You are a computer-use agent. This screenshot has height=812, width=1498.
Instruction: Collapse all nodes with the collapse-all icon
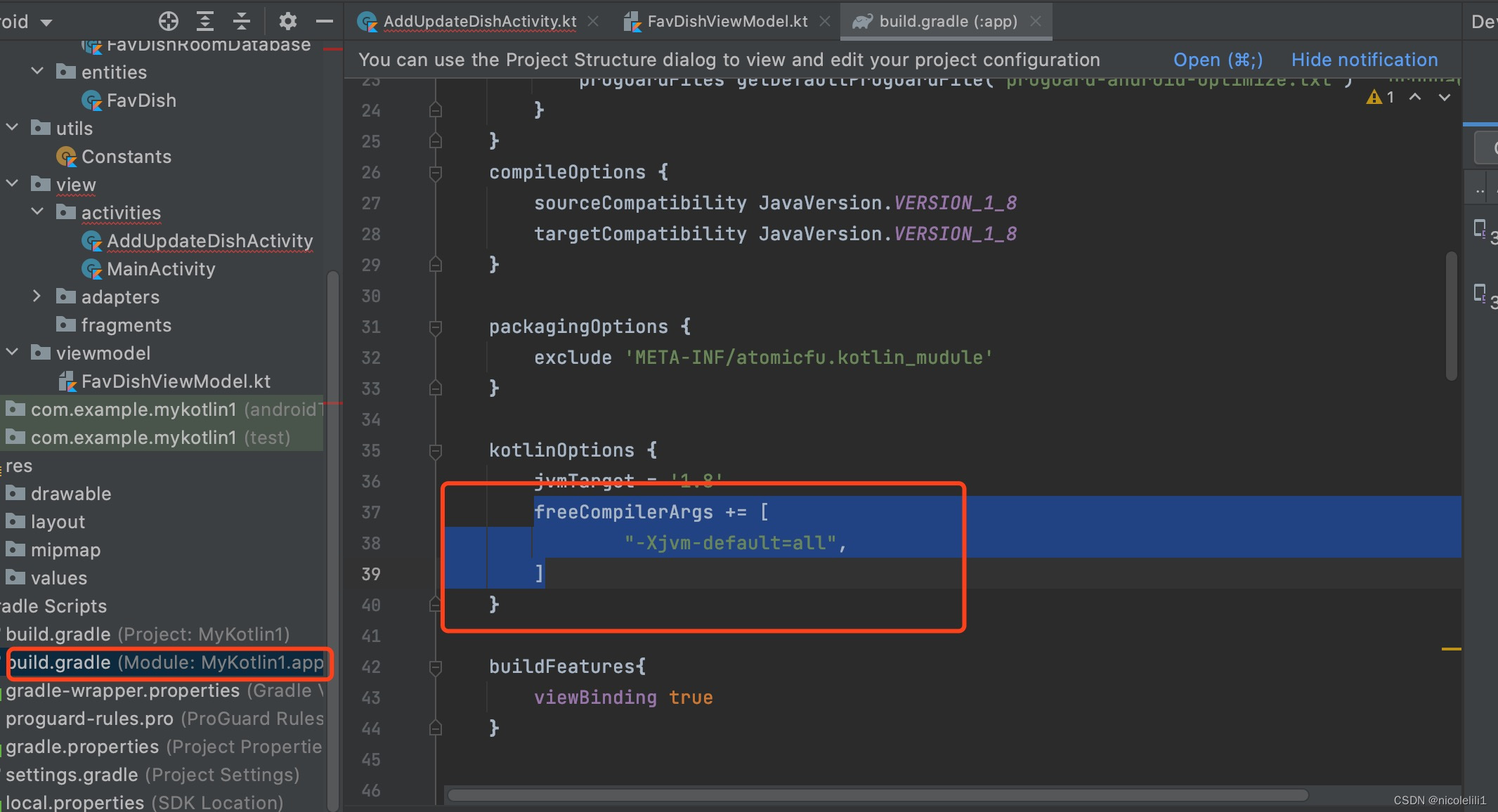[x=242, y=20]
